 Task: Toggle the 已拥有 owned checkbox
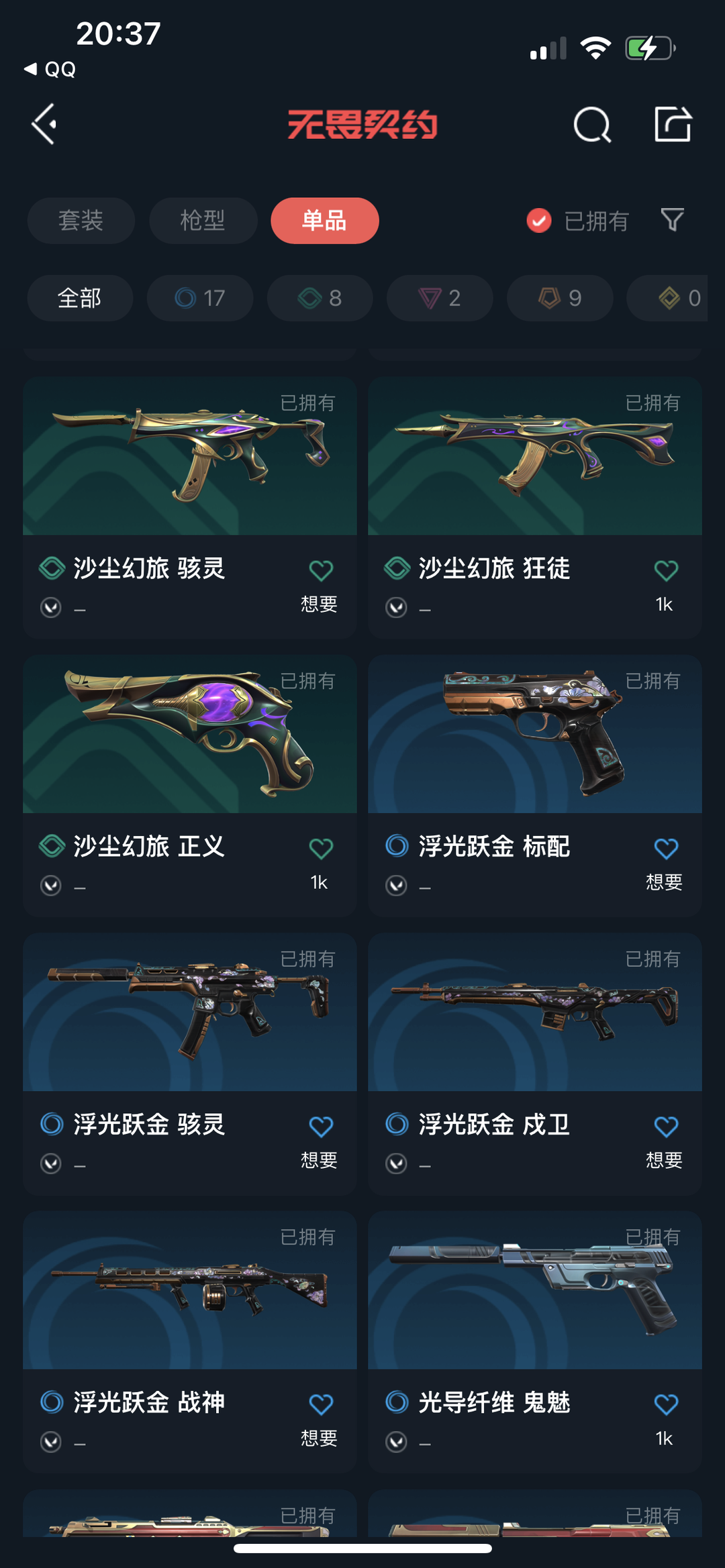(x=539, y=221)
